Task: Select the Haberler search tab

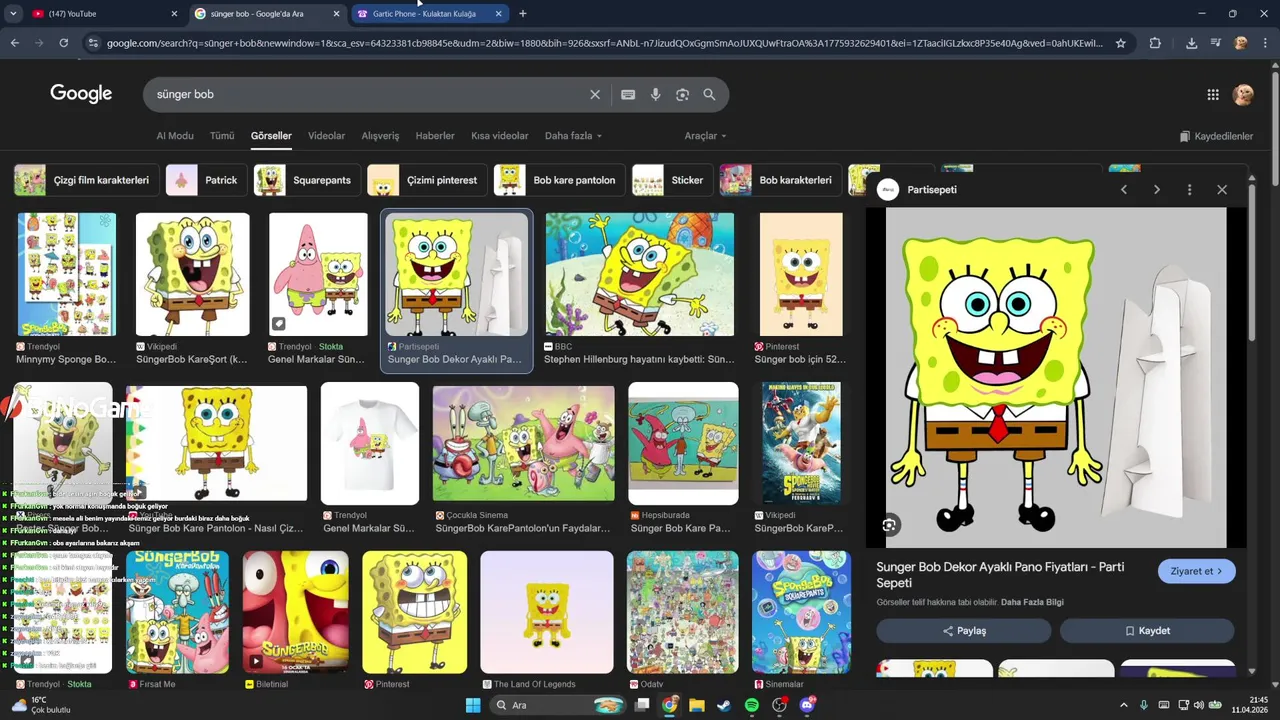Action: 435,136
